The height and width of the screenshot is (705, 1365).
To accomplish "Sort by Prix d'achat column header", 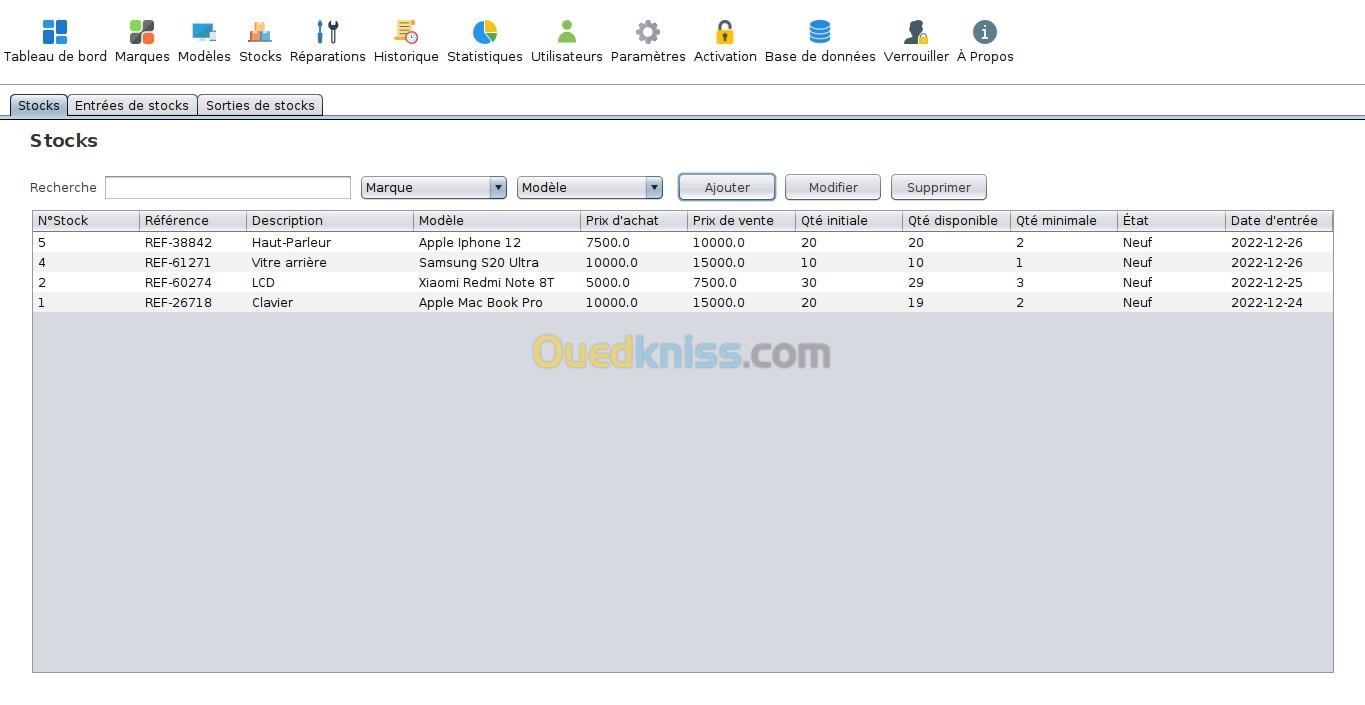I will [x=634, y=221].
